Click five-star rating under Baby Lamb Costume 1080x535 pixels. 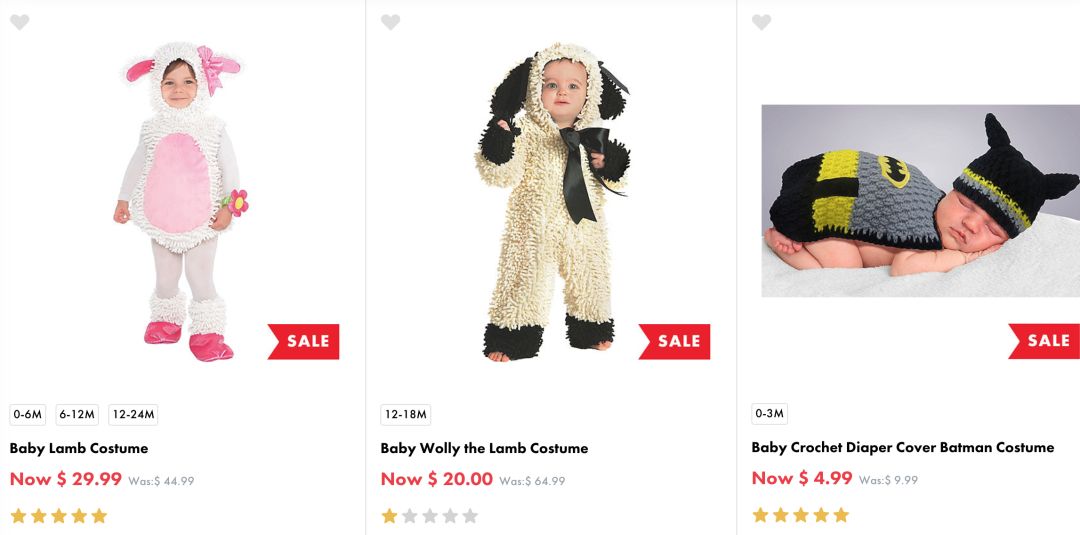58,516
